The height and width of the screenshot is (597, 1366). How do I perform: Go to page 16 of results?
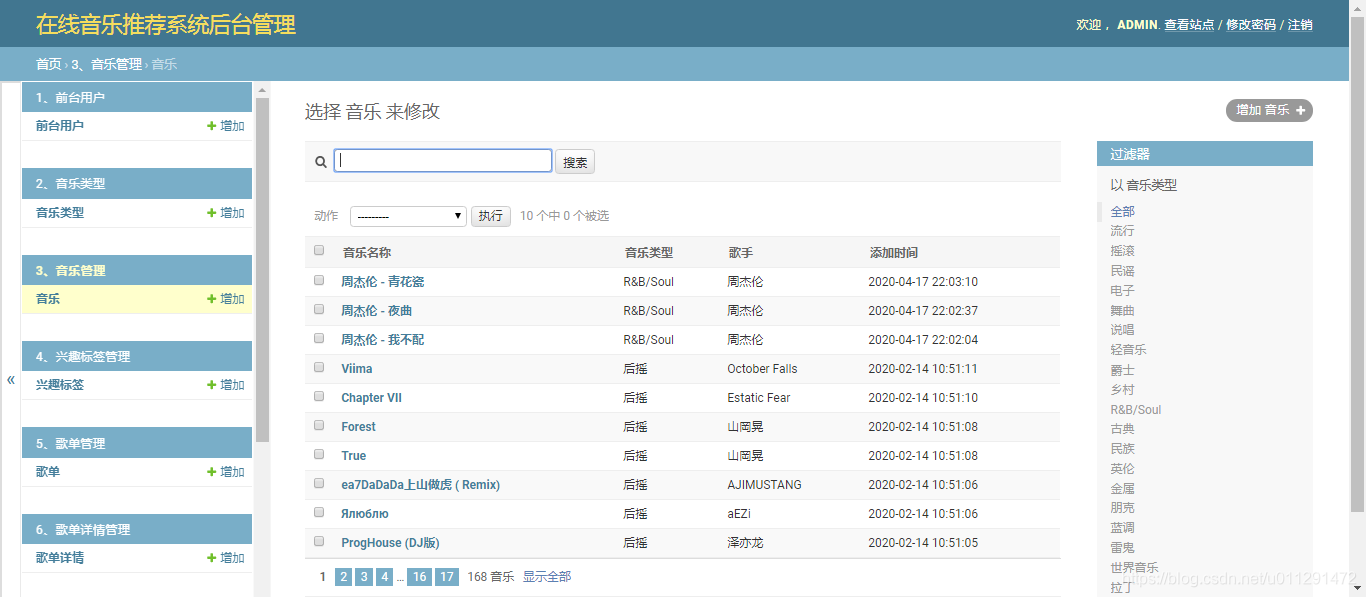419,577
